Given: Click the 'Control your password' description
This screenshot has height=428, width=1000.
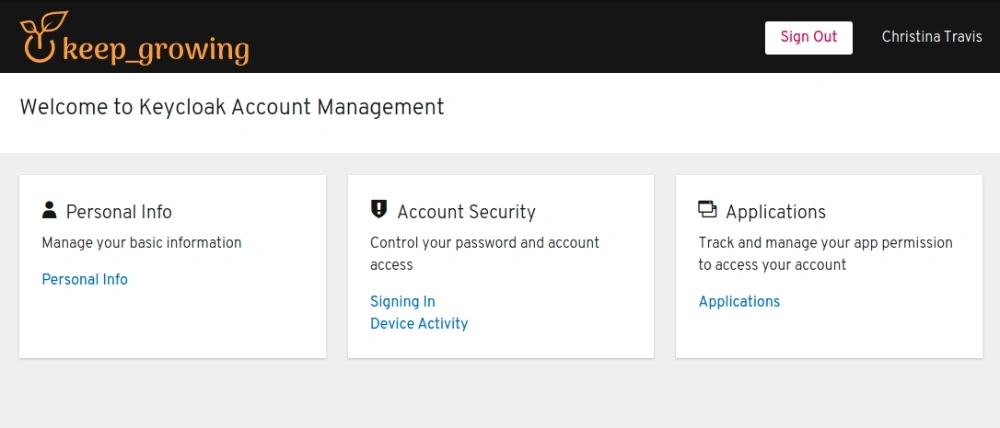Looking at the screenshot, I should coord(485,253).
